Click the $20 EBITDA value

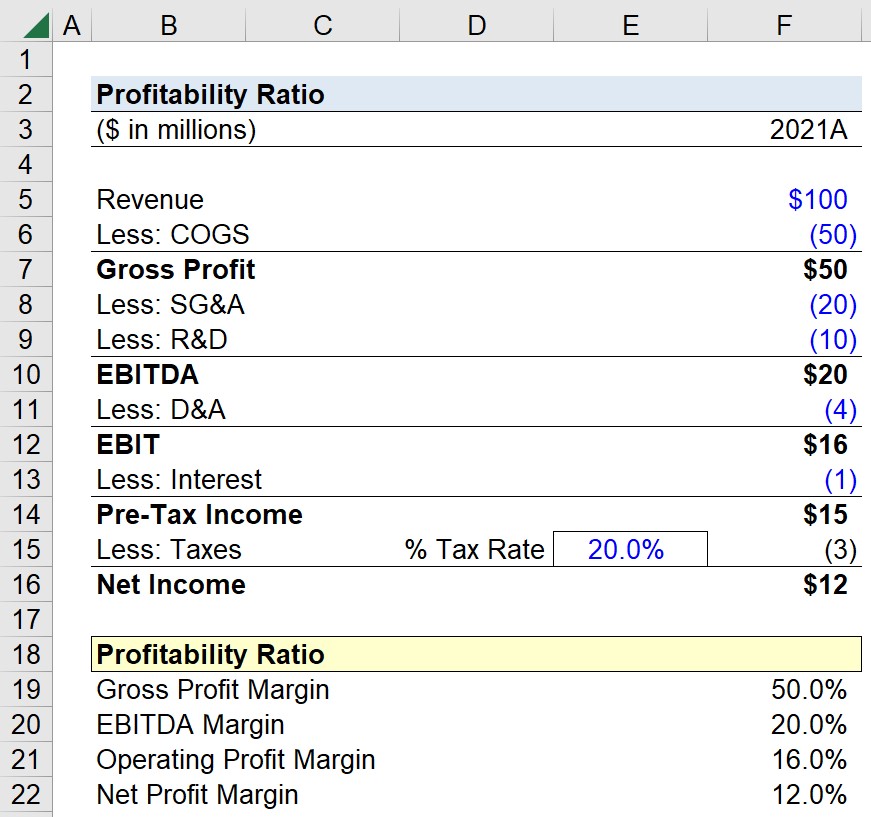tap(825, 374)
